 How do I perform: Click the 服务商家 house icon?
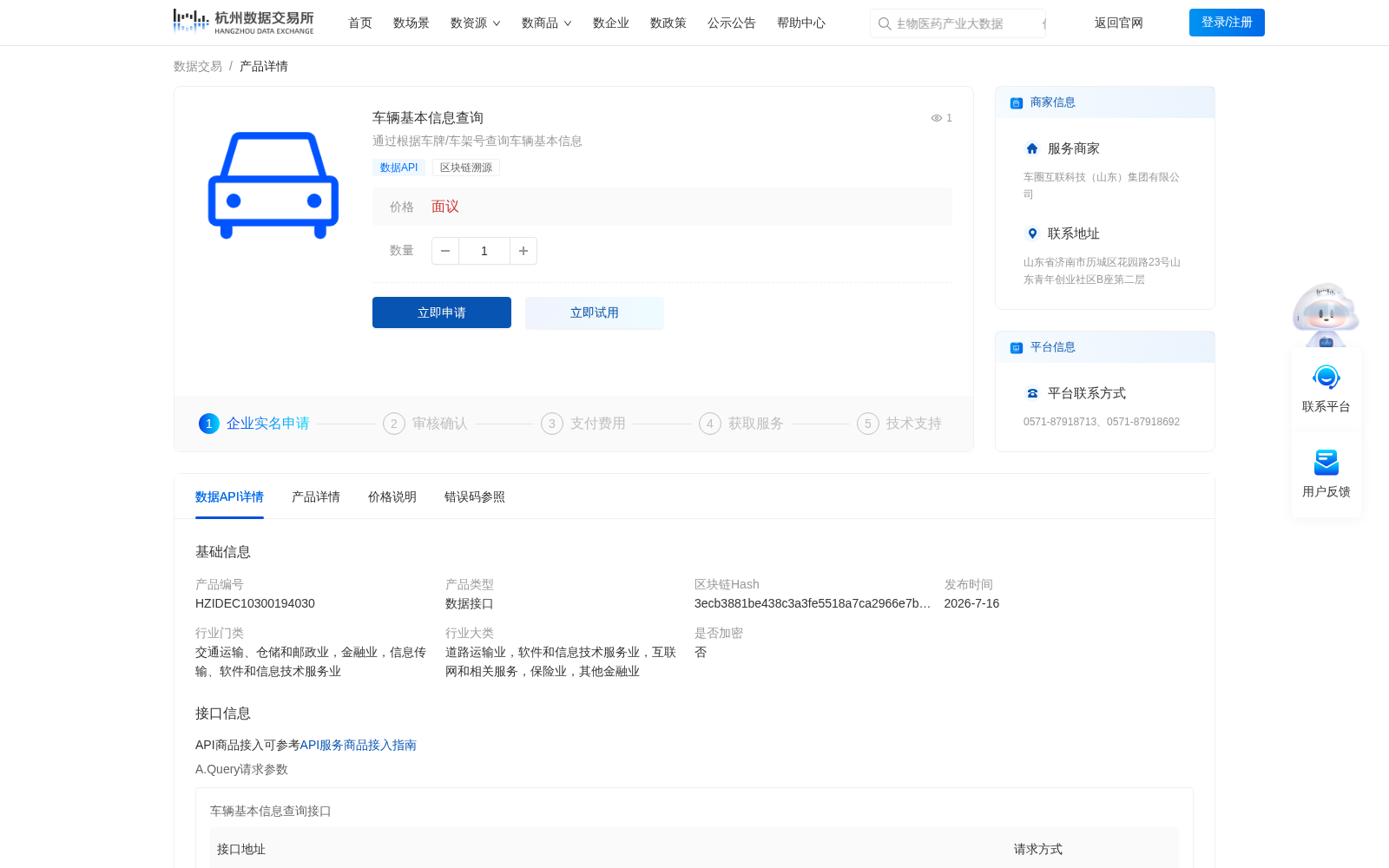[1032, 148]
